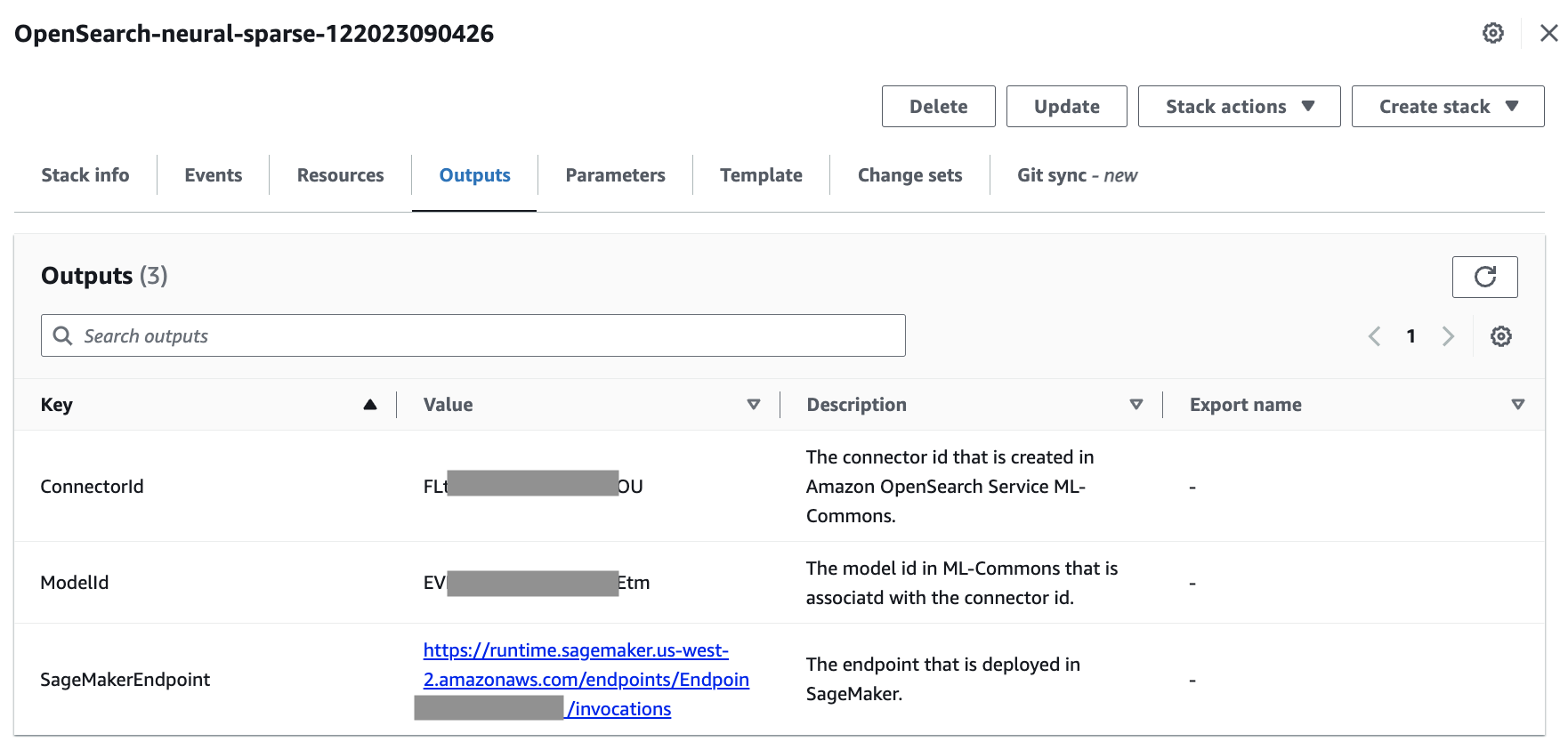Click page number 1 indicator
The width and height of the screenshot is (1568, 742).
tap(1411, 336)
